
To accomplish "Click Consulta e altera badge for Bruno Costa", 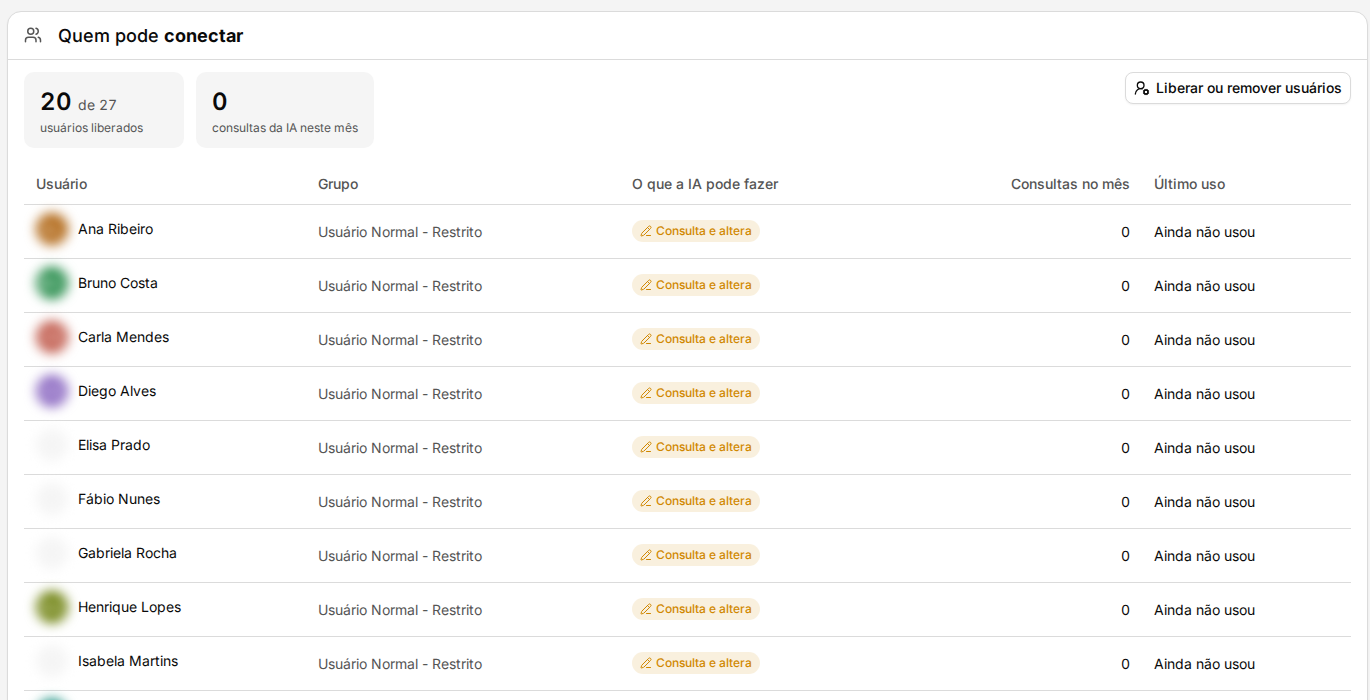I will pyautogui.click(x=696, y=285).
